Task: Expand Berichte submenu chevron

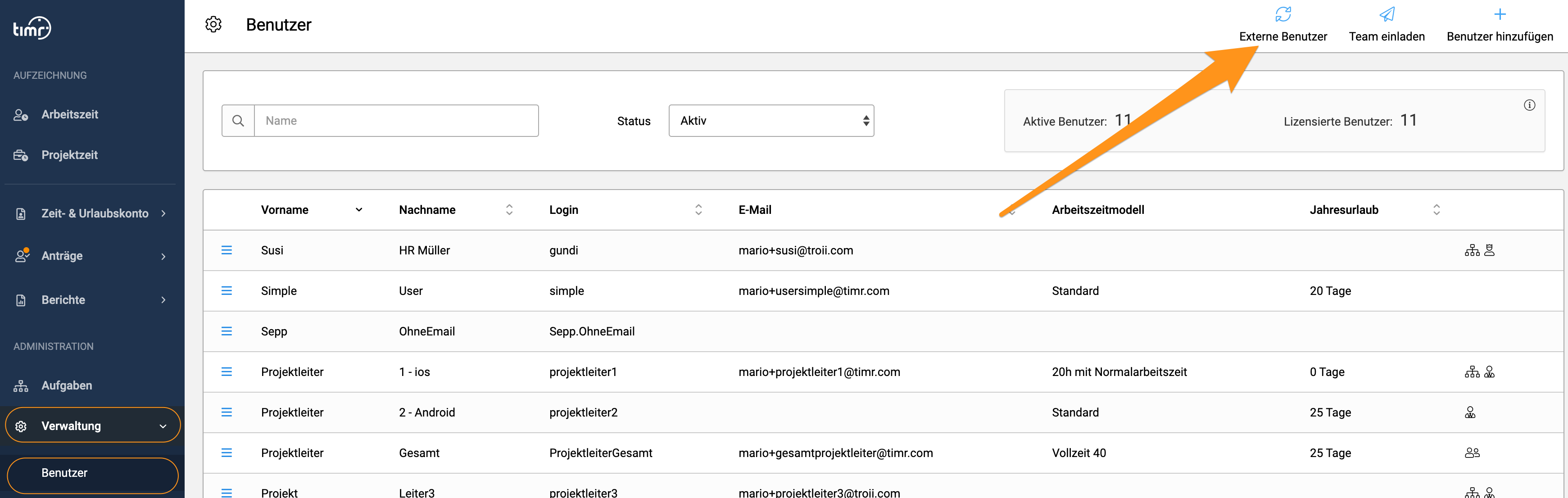Action: pyautogui.click(x=163, y=300)
